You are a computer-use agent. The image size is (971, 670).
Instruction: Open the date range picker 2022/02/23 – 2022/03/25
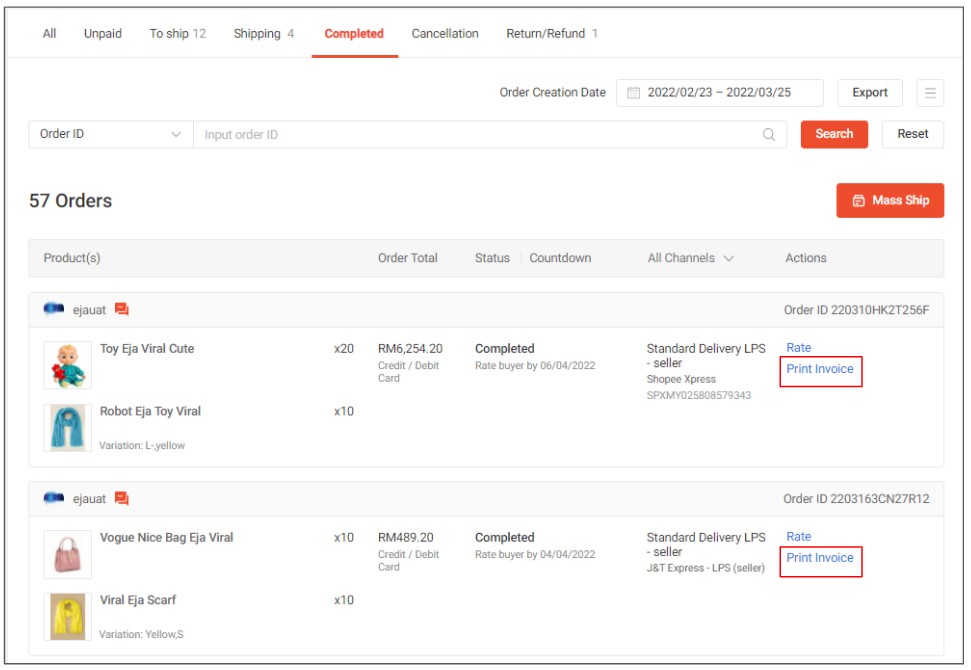(720, 92)
